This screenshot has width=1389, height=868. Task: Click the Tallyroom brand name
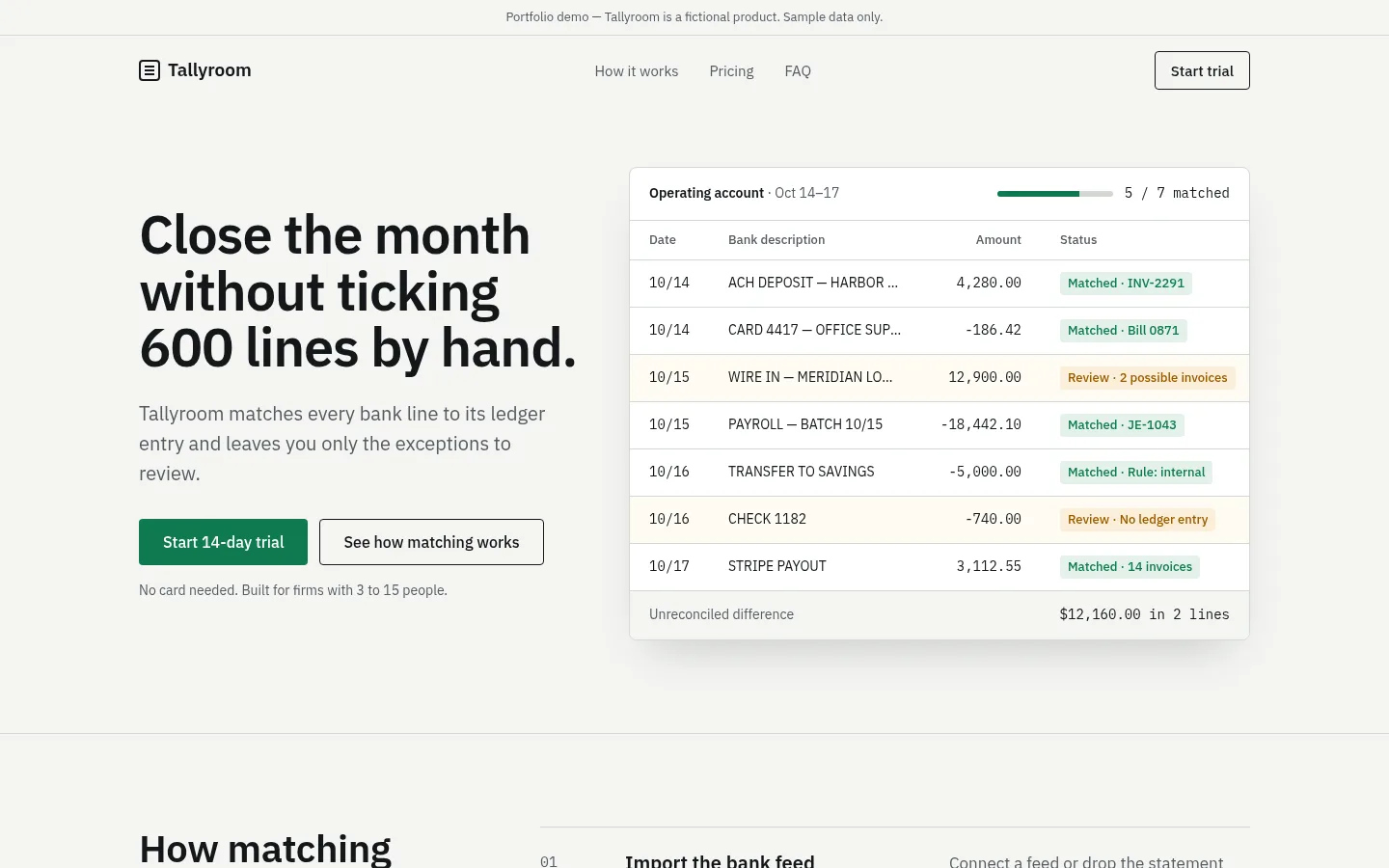tap(209, 70)
